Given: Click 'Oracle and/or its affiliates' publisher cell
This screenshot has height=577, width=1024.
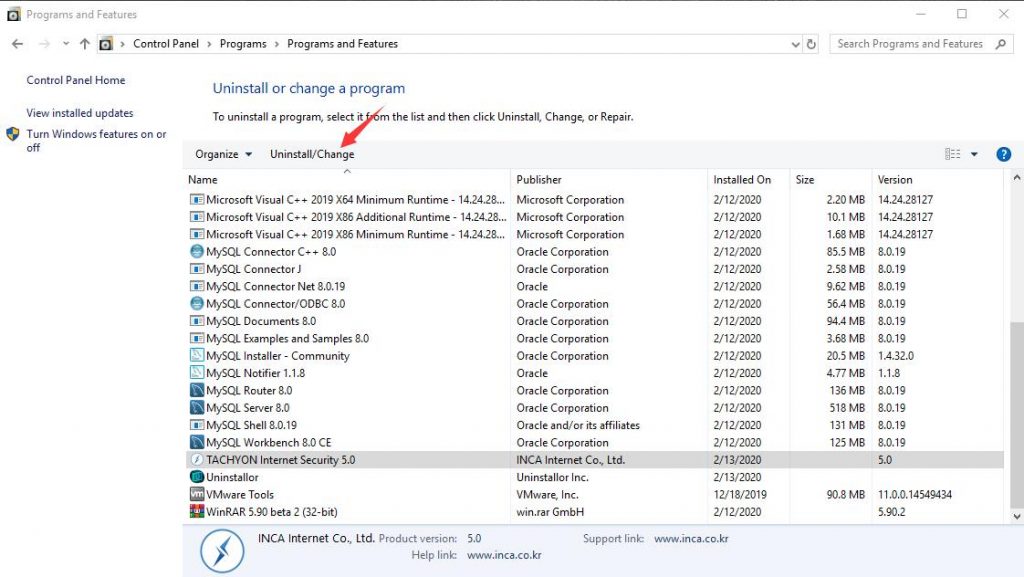Looking at the screenshot, I should pyautogui.click(x=578, y=425).
